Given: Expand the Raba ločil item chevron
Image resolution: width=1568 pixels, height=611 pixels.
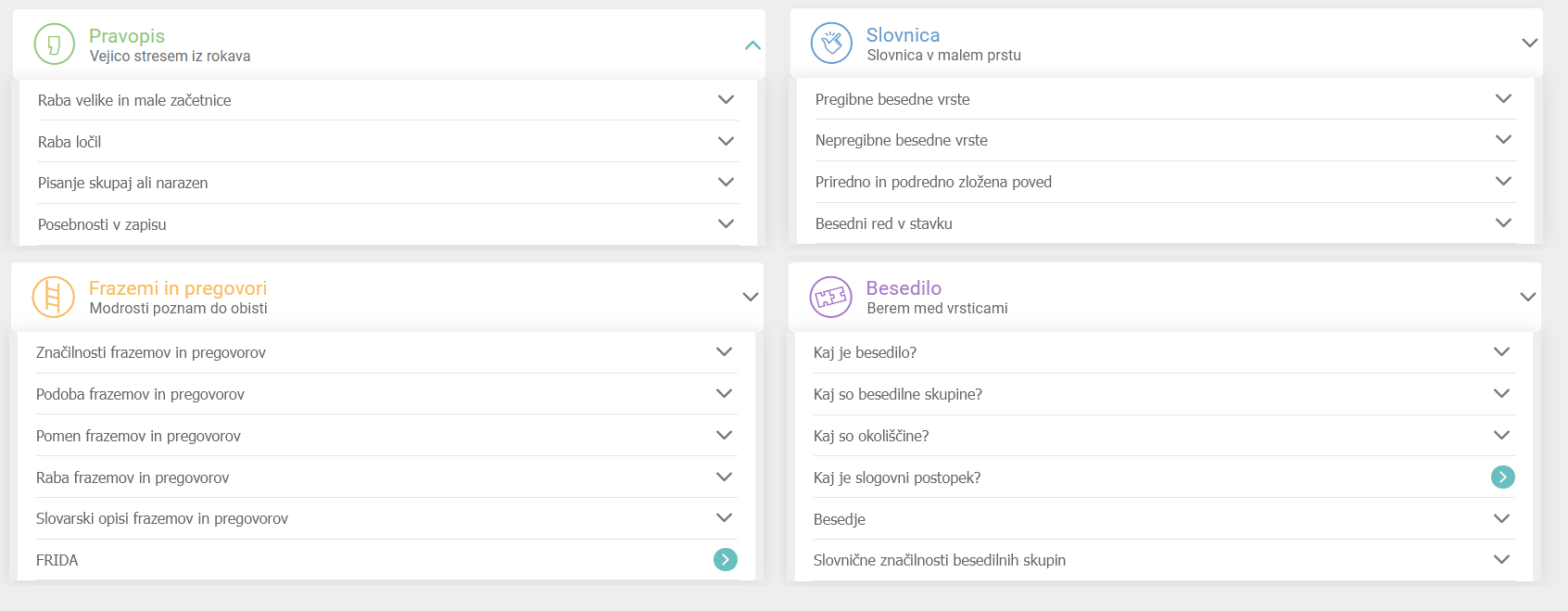Looking at the screenshot, I should [726, 142].
